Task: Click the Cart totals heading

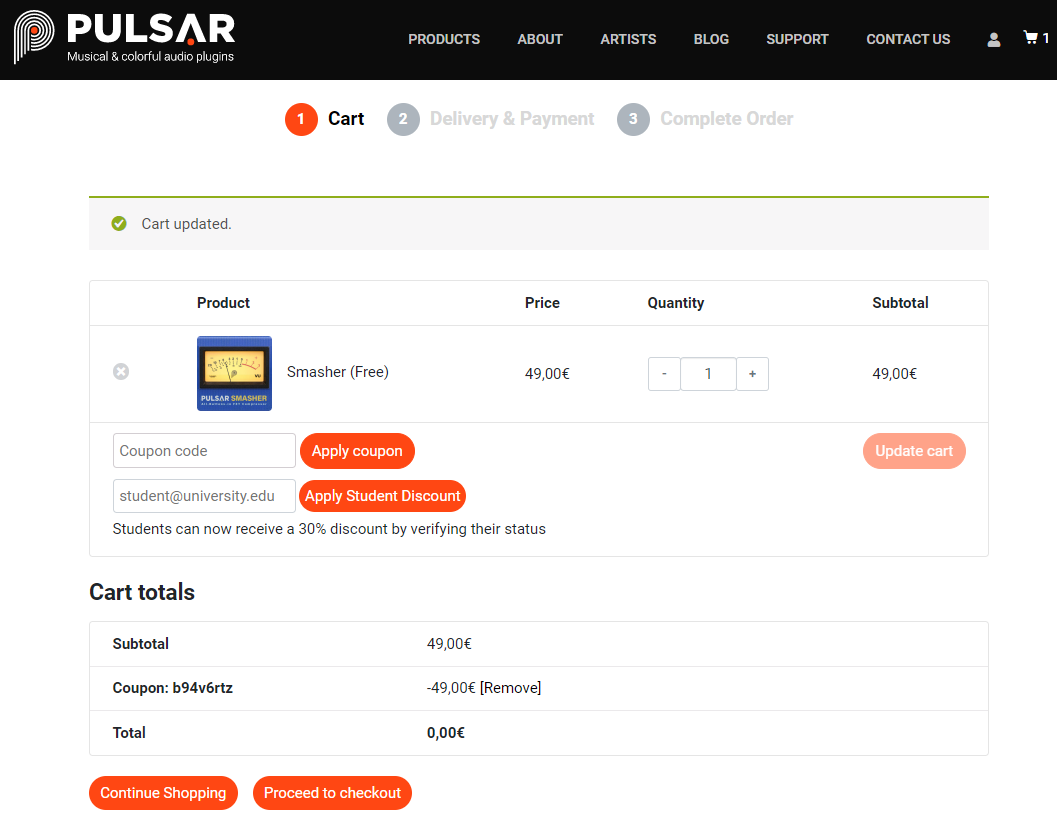Action: coord(142,592)
